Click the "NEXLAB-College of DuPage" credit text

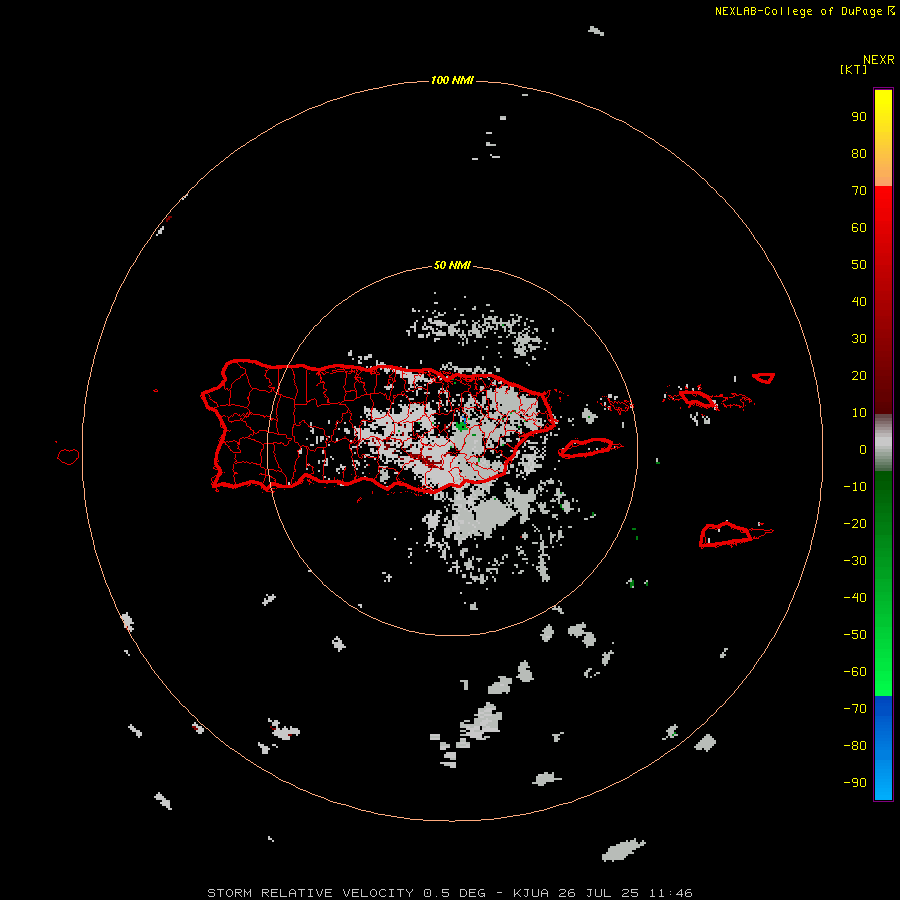798,11
